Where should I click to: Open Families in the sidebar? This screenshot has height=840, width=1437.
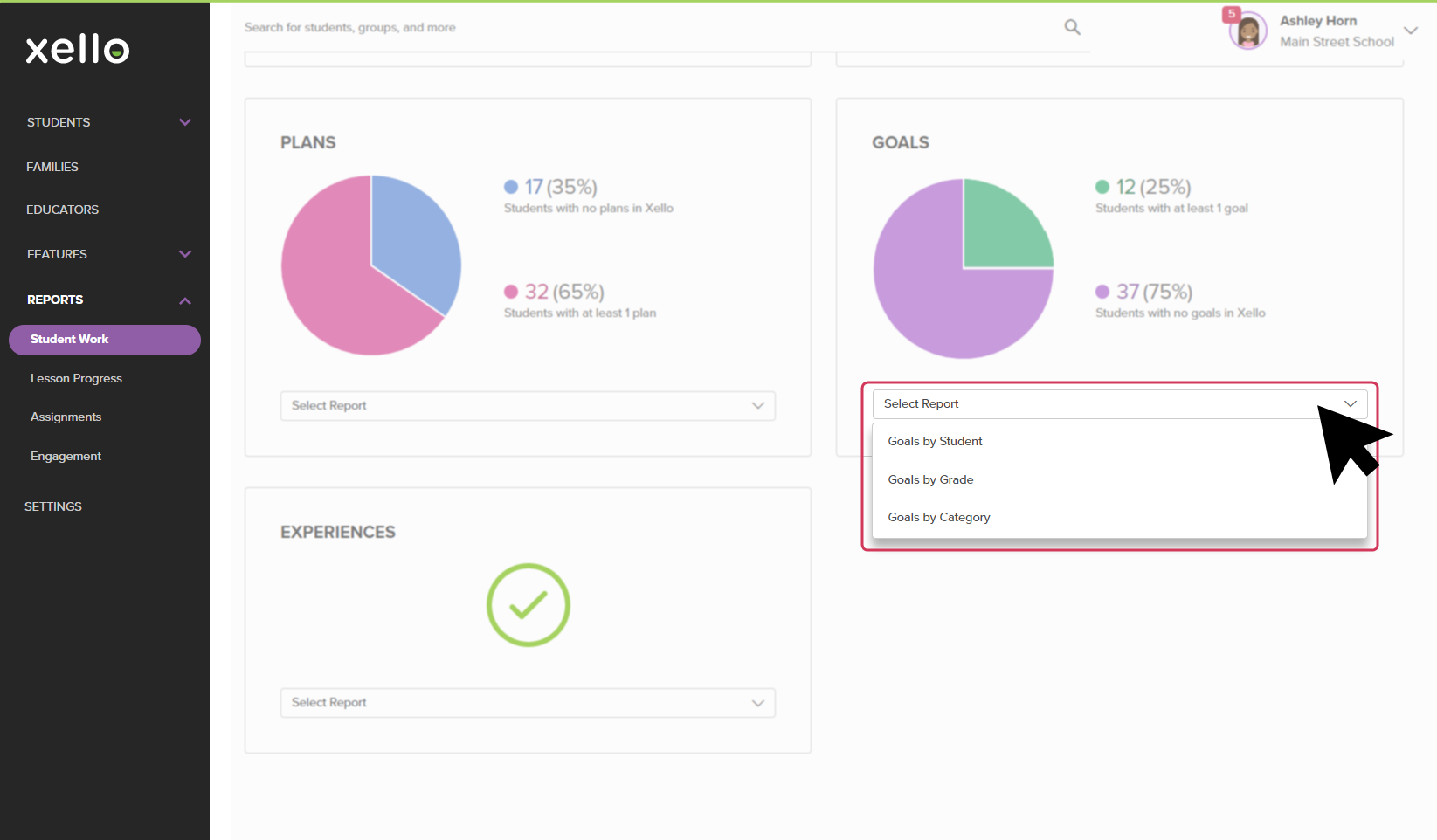coord(52,167)
